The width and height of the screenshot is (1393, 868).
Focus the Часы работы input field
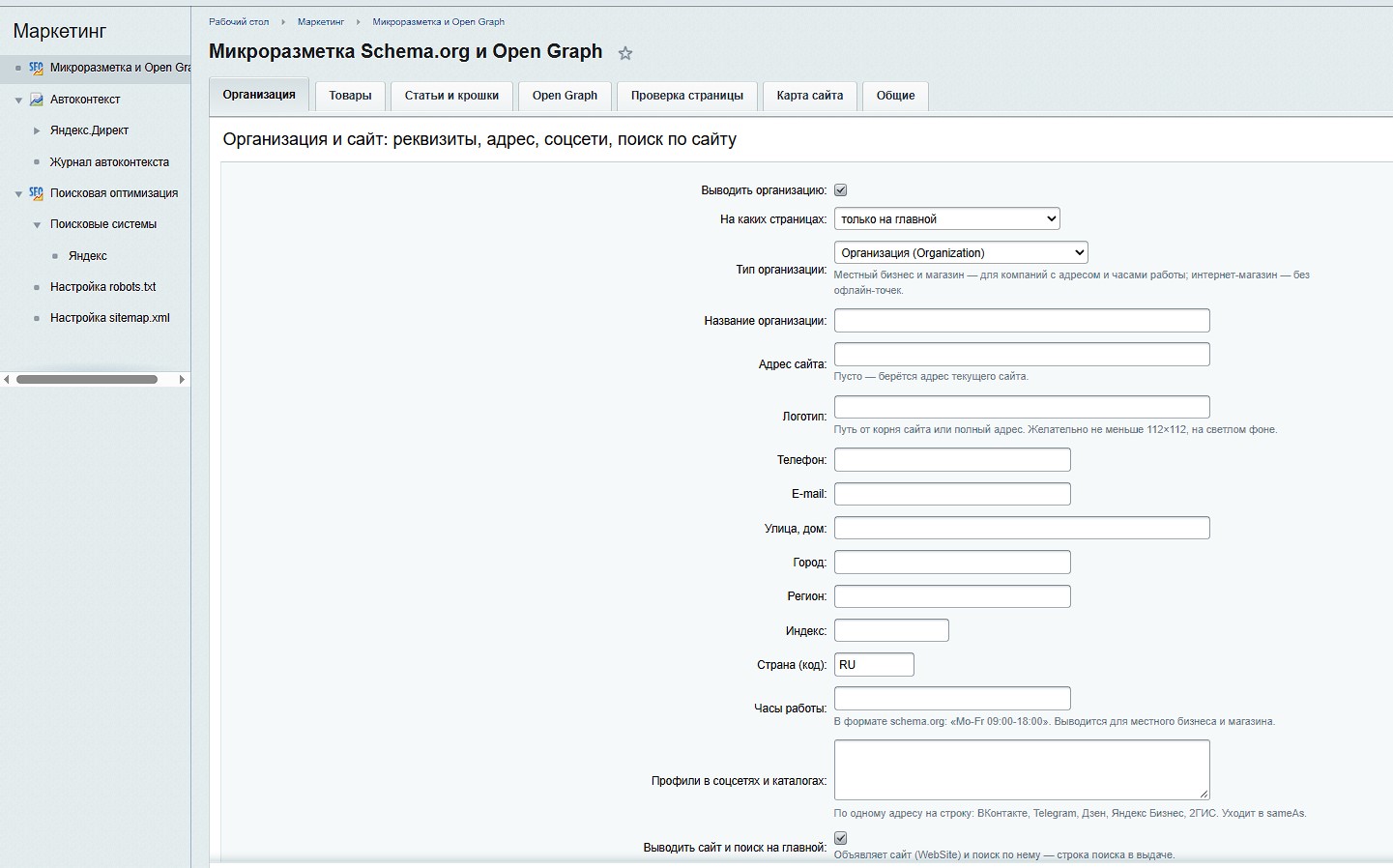952,698
